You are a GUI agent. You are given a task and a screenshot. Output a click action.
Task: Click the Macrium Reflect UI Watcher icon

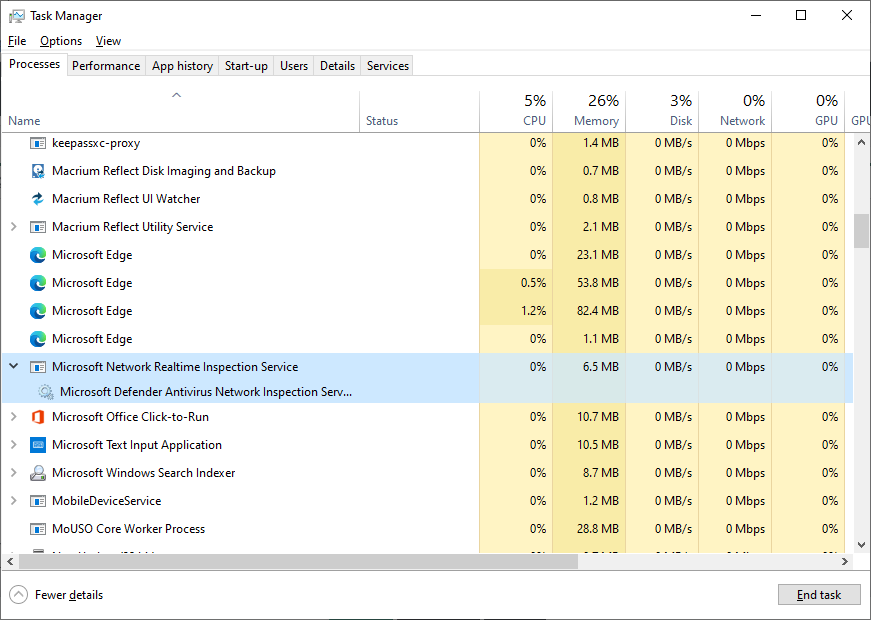tap(38, 199)
